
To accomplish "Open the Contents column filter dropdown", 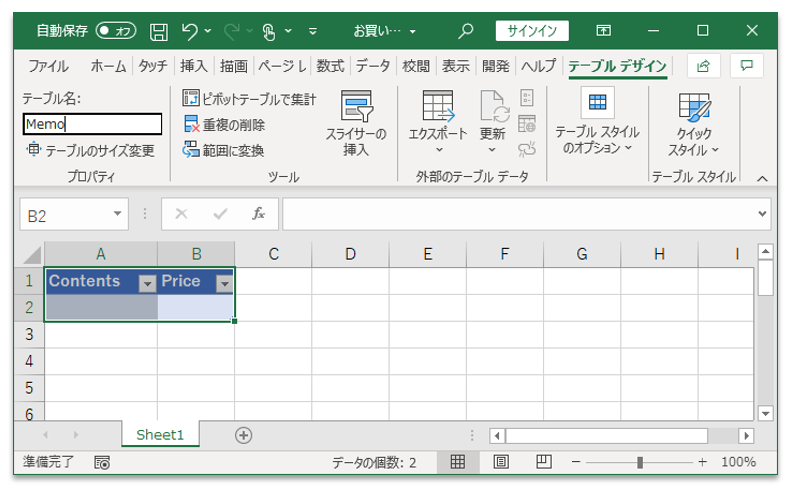I will coord(147,283).
